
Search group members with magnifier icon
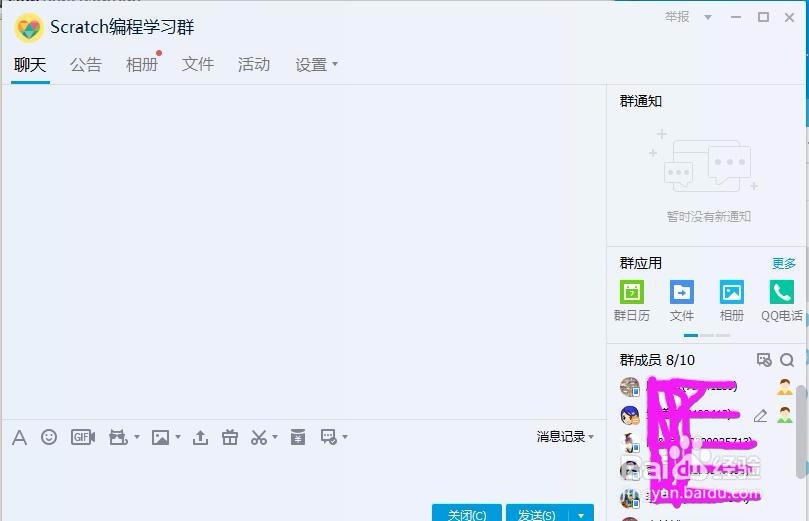(x=787, y=360)
